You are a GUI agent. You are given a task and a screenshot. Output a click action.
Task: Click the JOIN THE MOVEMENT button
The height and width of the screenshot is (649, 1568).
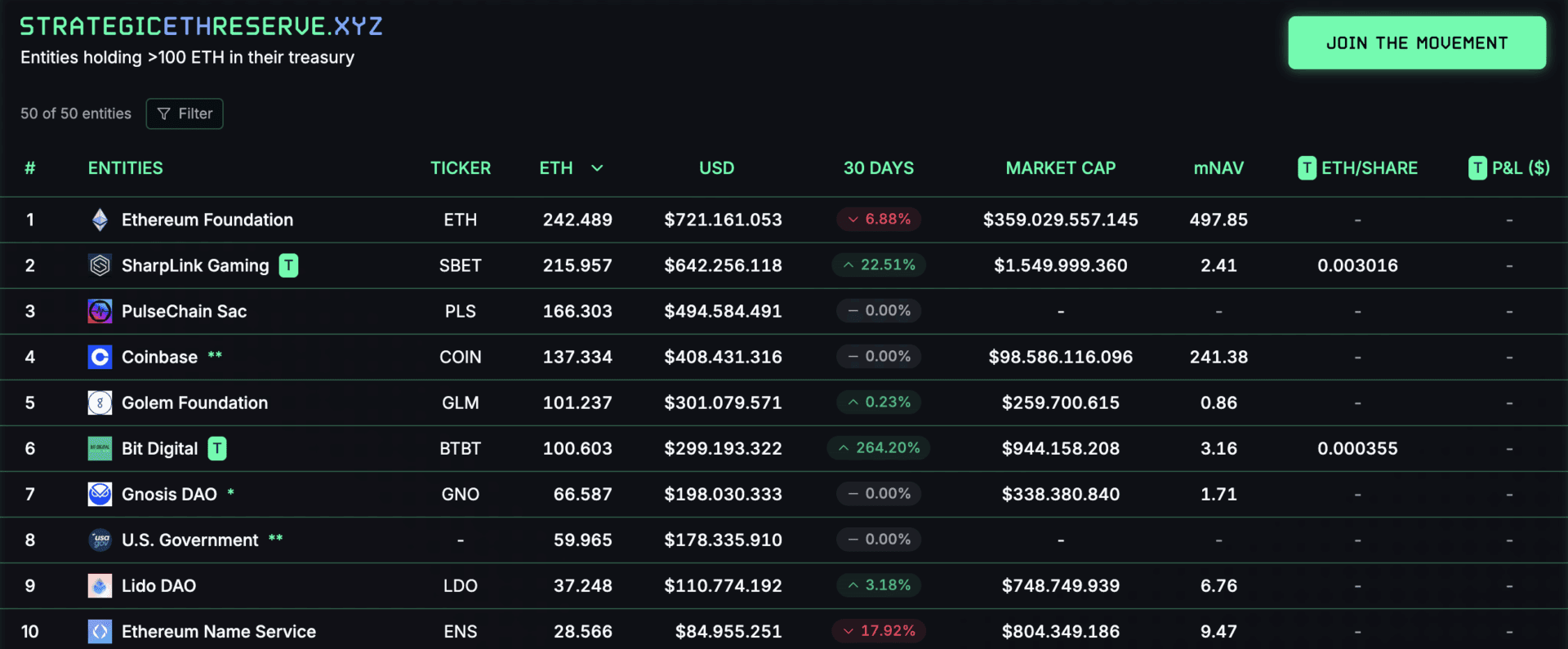1417,42
